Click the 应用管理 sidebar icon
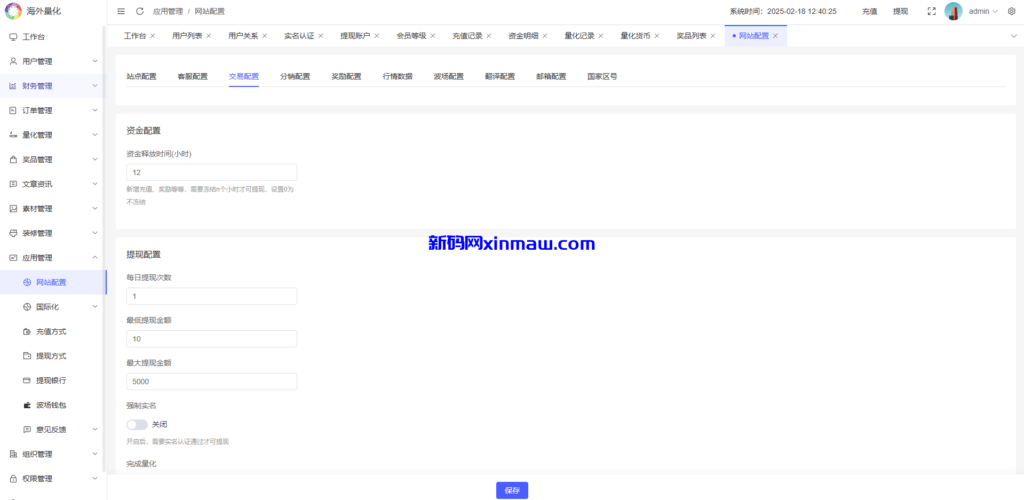Screen dimensions: 1024x500 (x=13, y=258)
